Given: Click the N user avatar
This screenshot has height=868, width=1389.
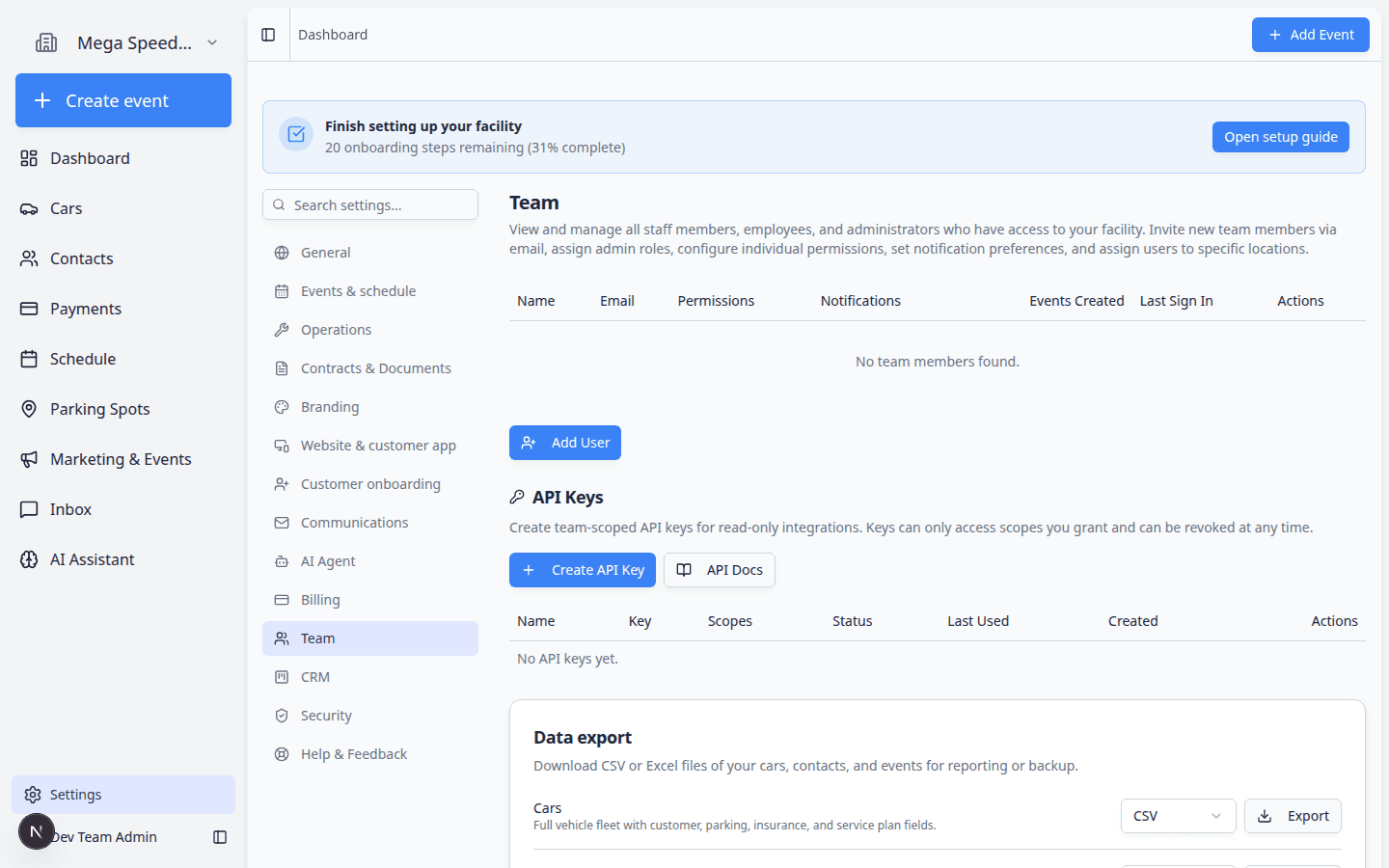Looking at the screenshot, I should 37,831.
